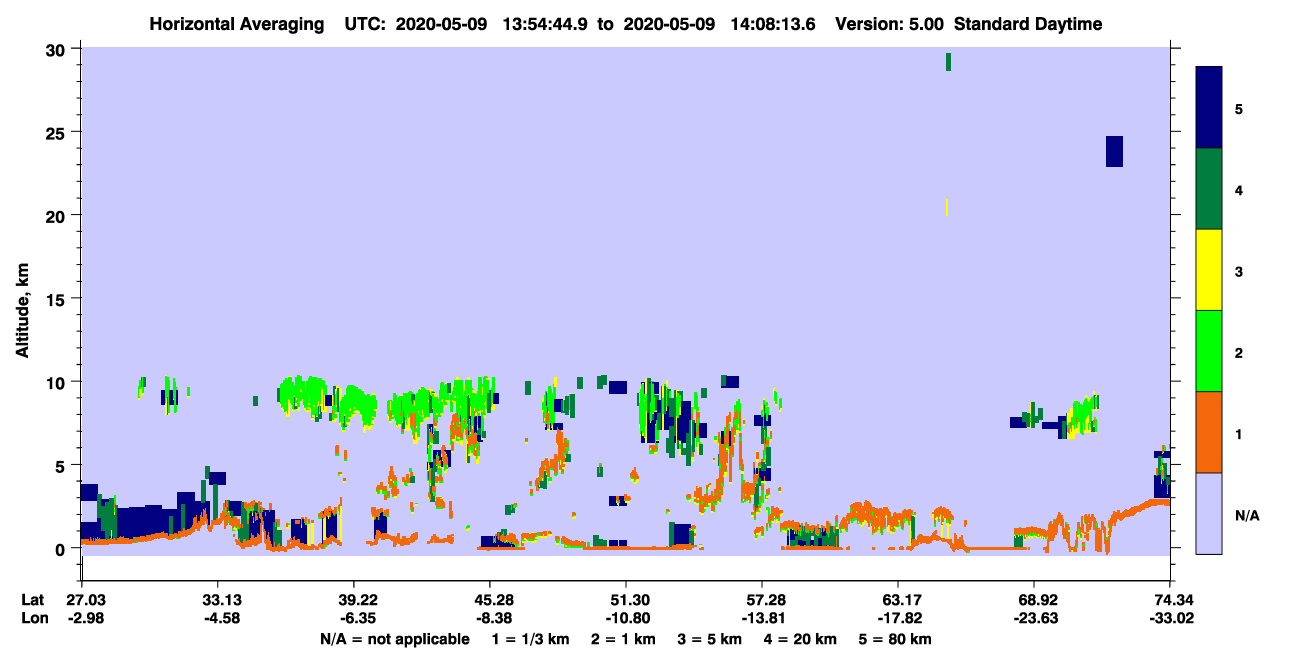Select latitude value "68.92"
Screen dimensions: 1300x667
[1033, 600]
